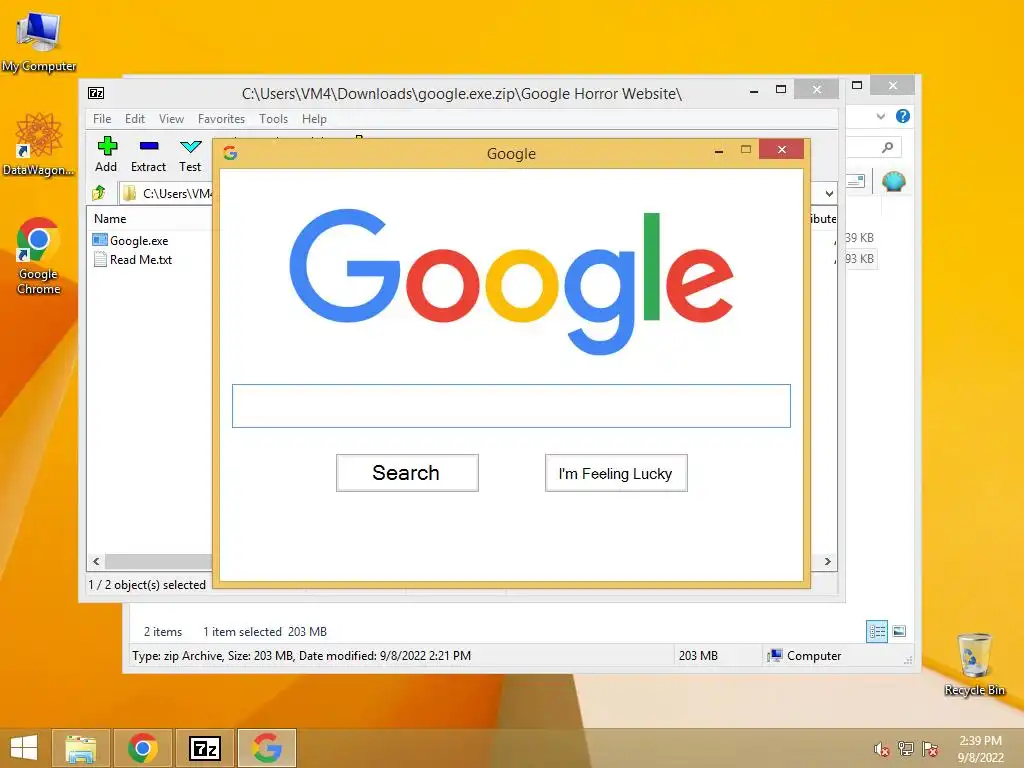The height and width of the screenshot is (768, 1024).
Task: Click the muted speaker tray icon
Action: pos(882,749)
